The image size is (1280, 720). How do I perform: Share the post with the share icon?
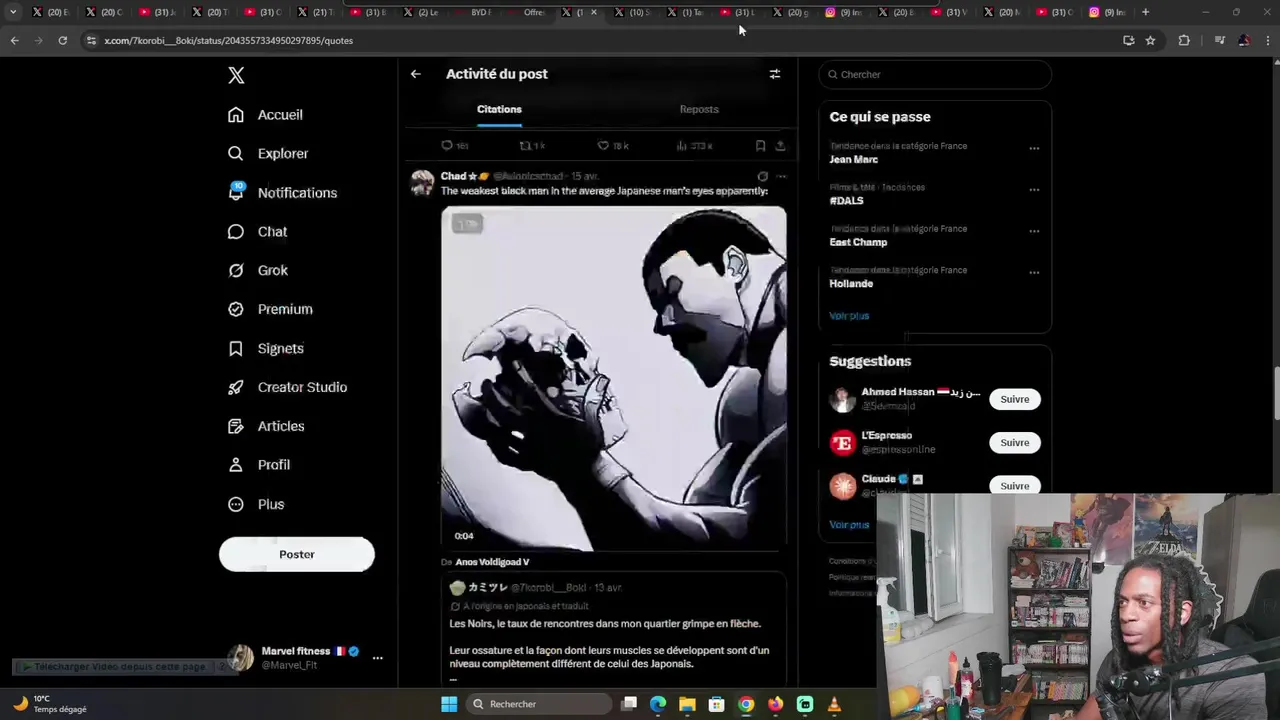(780, 146)
